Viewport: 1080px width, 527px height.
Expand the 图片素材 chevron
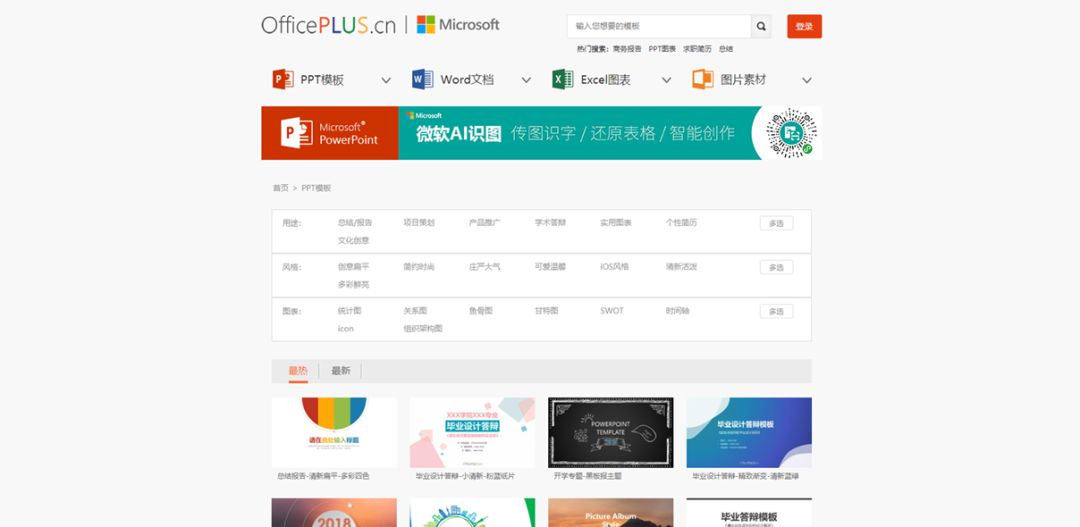coord(807,81)
